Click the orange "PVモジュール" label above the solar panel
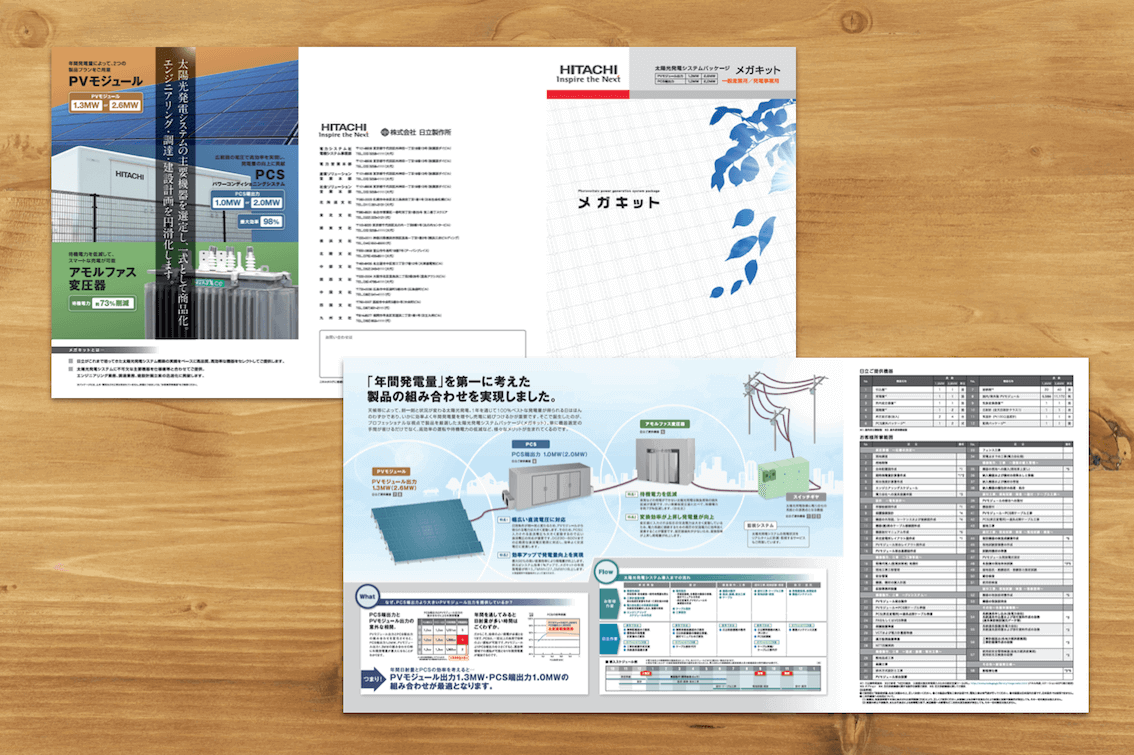Image resolution: width=1134 pixels, height=755 pixels. [391, 472]
